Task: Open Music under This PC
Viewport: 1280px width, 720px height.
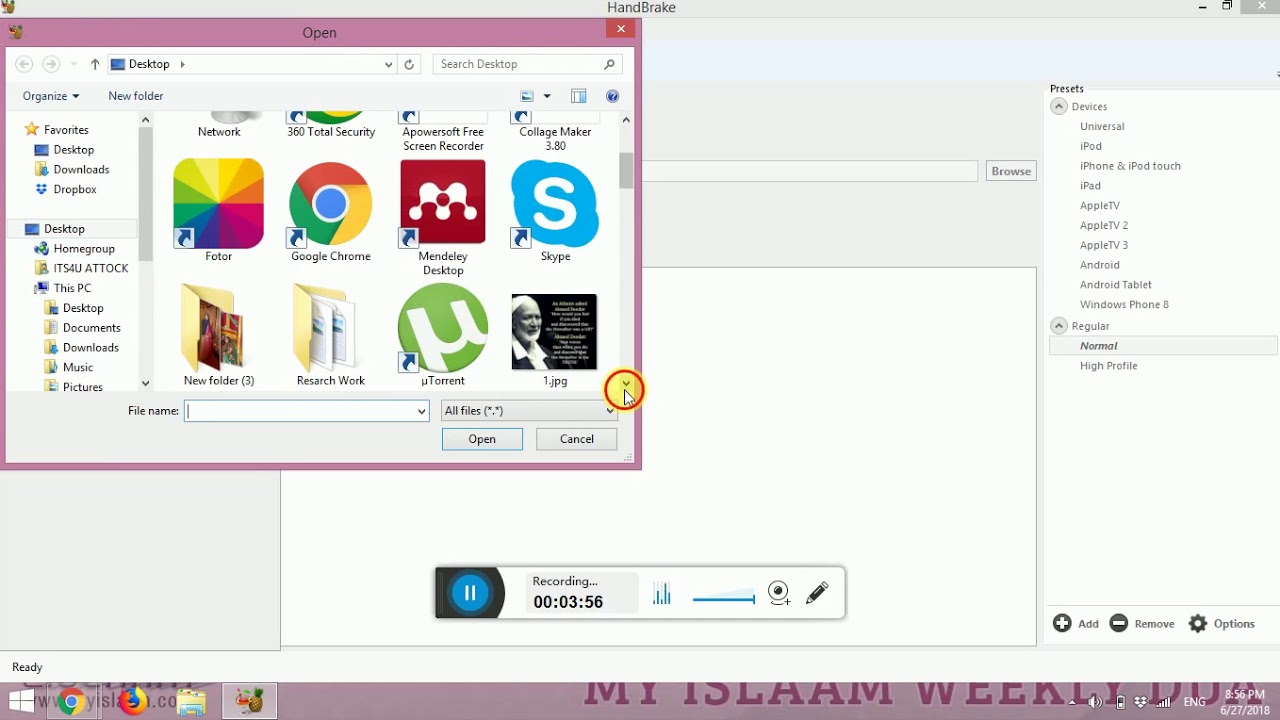Action: [77, 368]
